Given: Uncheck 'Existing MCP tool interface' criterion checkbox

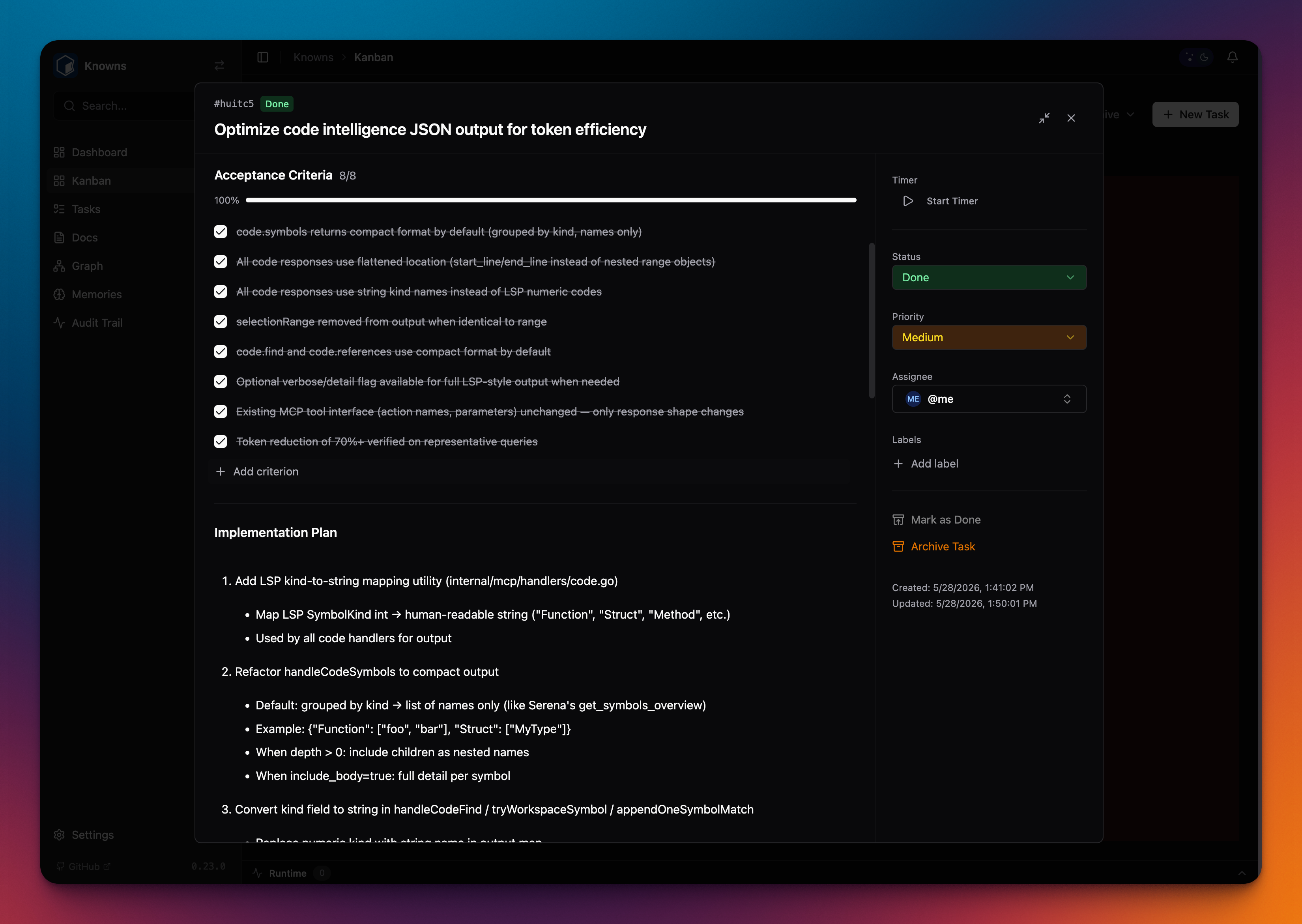Looking at the screenshot, I should tap(221, 412).
